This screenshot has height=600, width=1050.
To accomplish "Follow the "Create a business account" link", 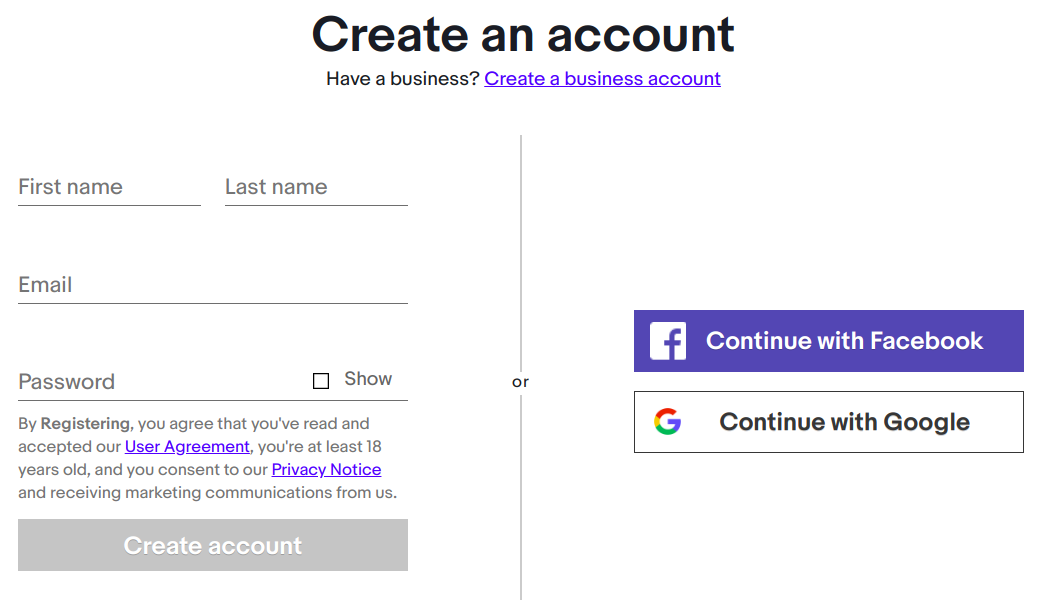I will click(602, 79).
